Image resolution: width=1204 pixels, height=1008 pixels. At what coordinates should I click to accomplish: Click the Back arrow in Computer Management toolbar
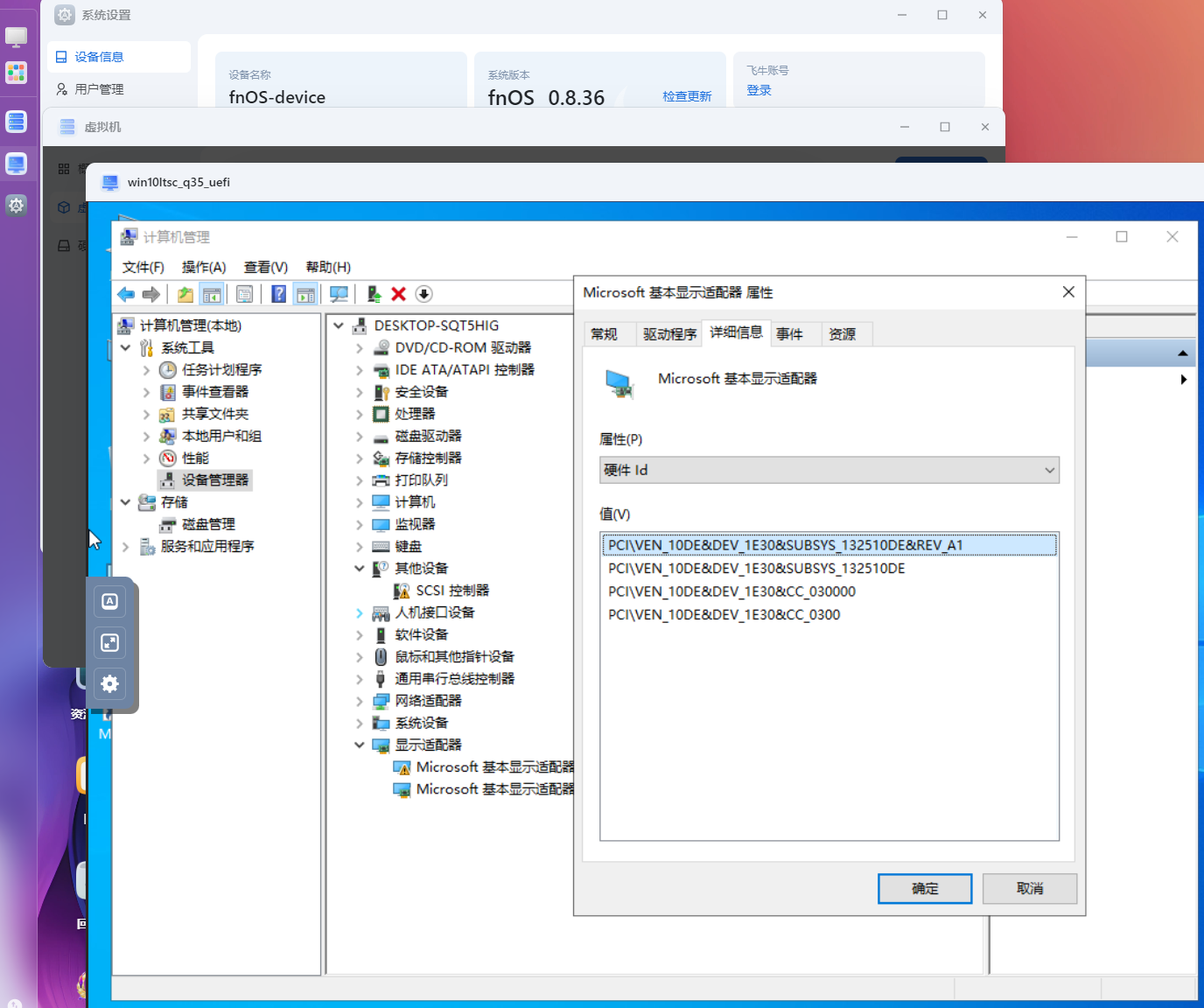pyautogui.click(x=126, y=294)
